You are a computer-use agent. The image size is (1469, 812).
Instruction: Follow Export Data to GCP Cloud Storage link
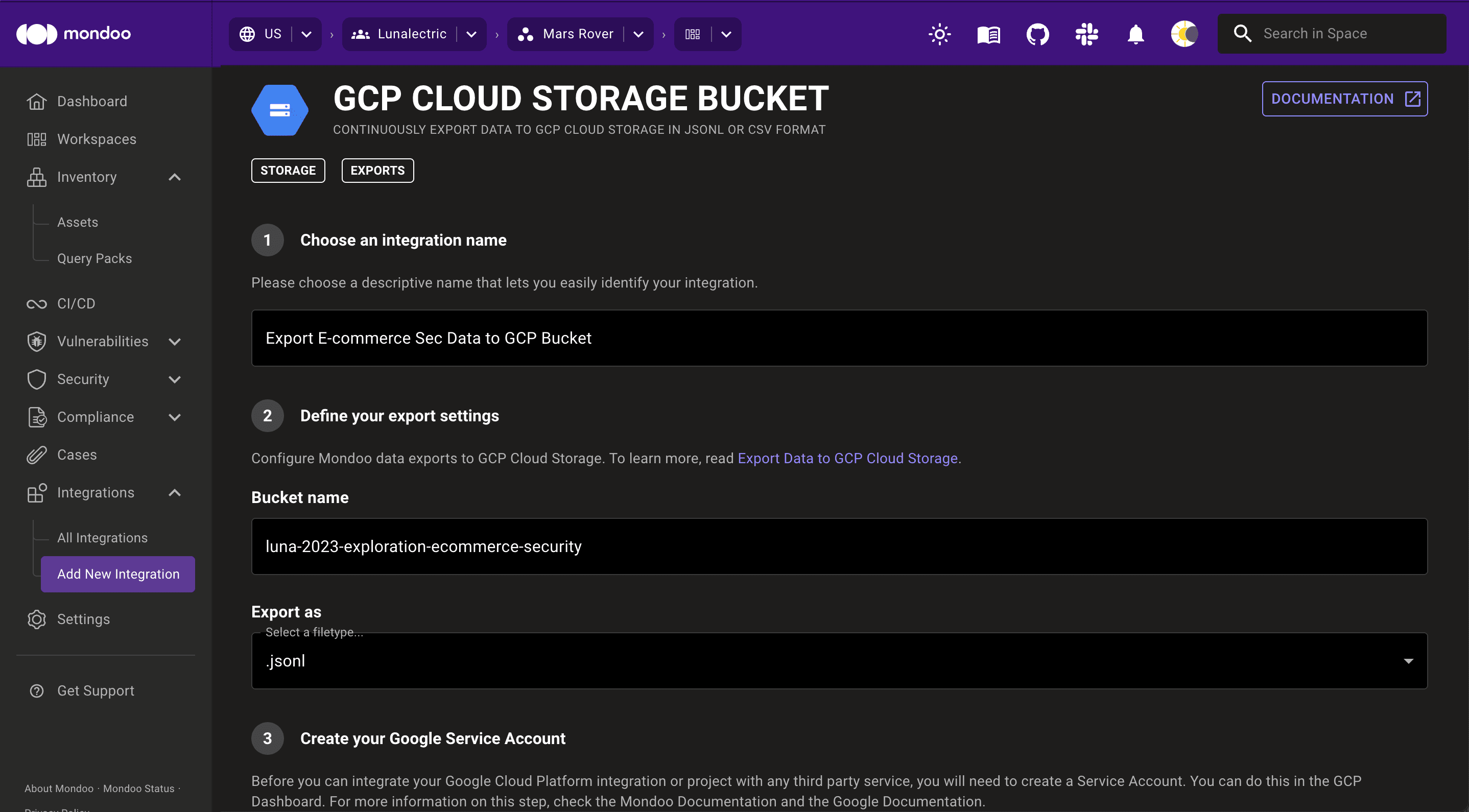pos(847,459)
